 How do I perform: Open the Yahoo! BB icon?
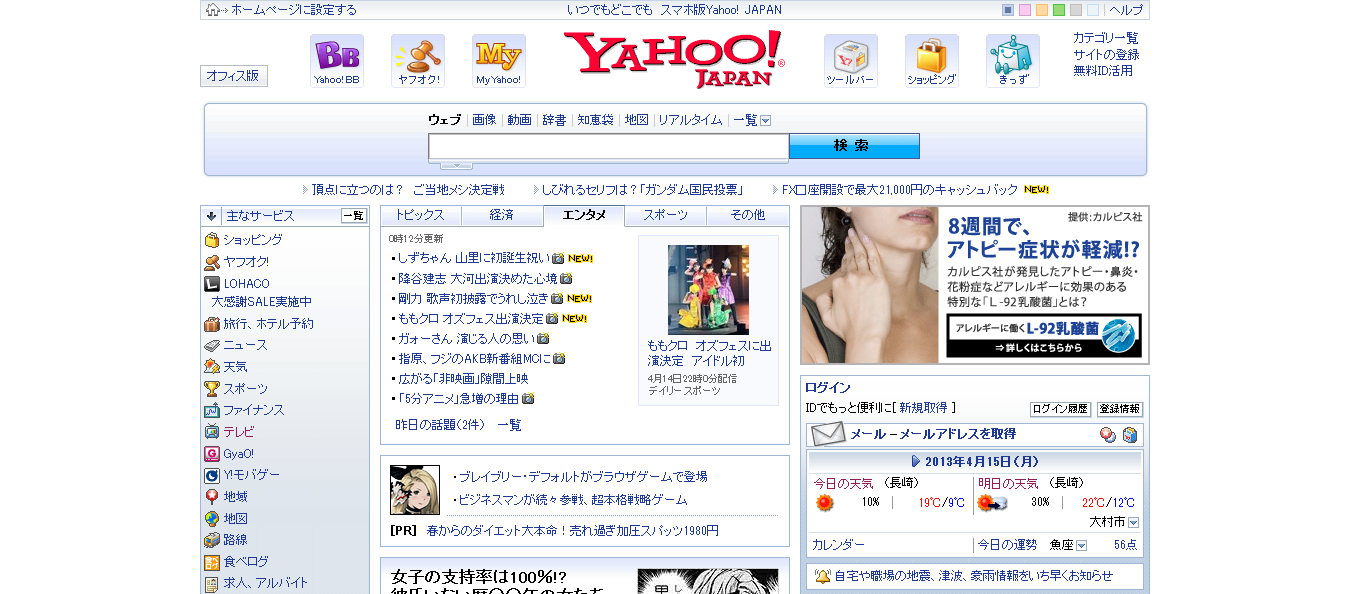pos(337,61)
